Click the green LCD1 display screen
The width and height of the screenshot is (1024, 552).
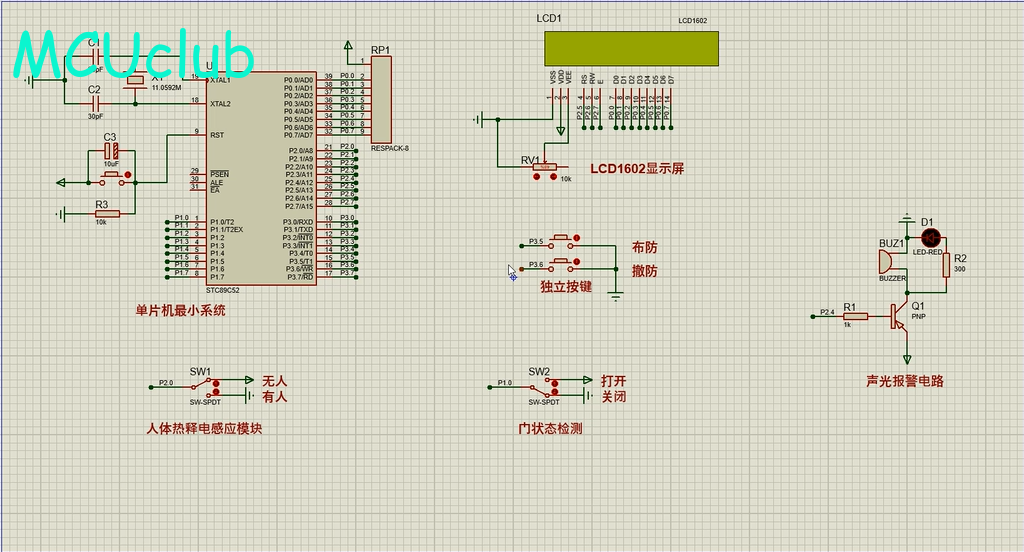(631, 47)
